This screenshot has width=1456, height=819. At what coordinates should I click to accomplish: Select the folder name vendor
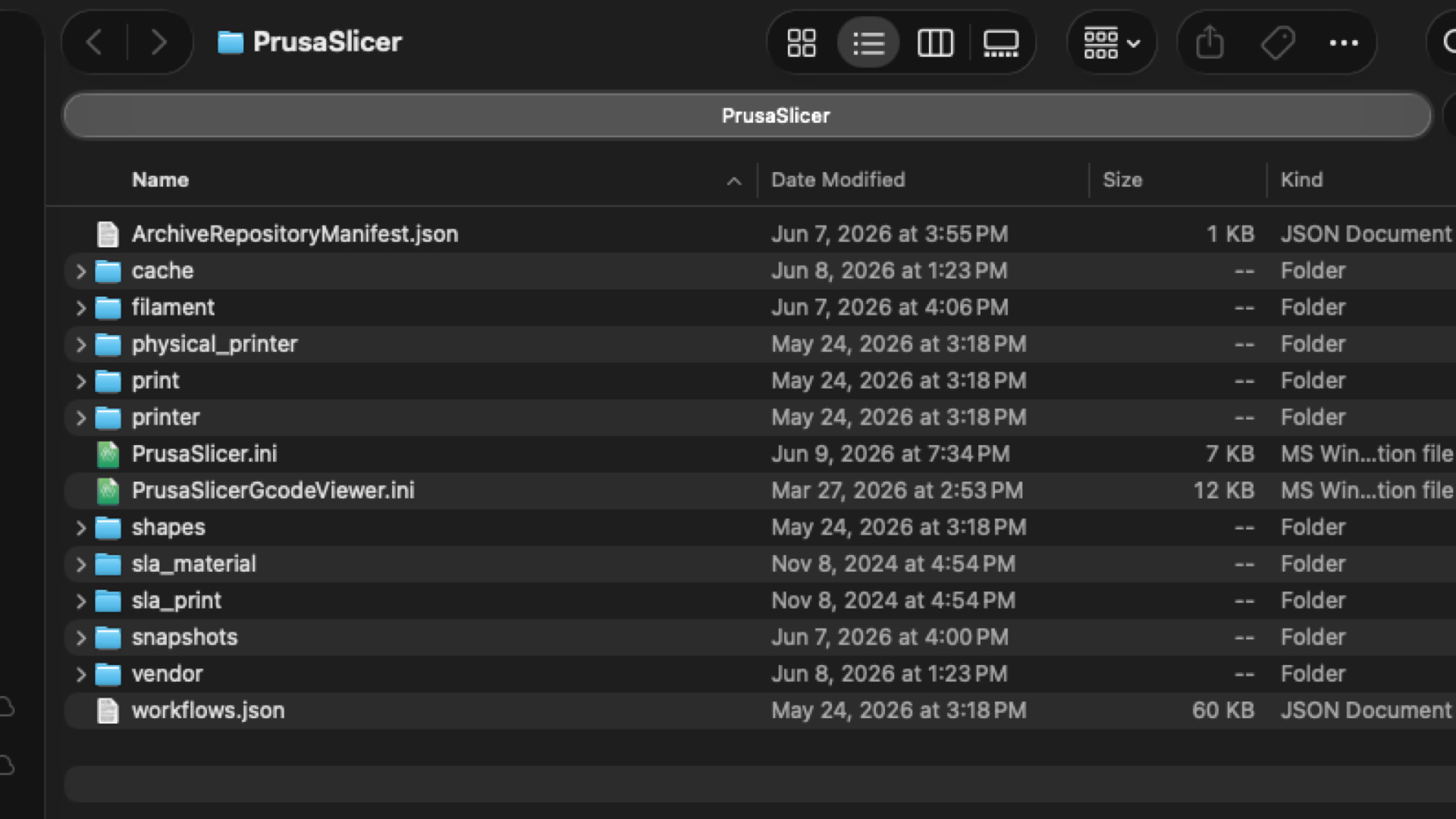[167, 673]
